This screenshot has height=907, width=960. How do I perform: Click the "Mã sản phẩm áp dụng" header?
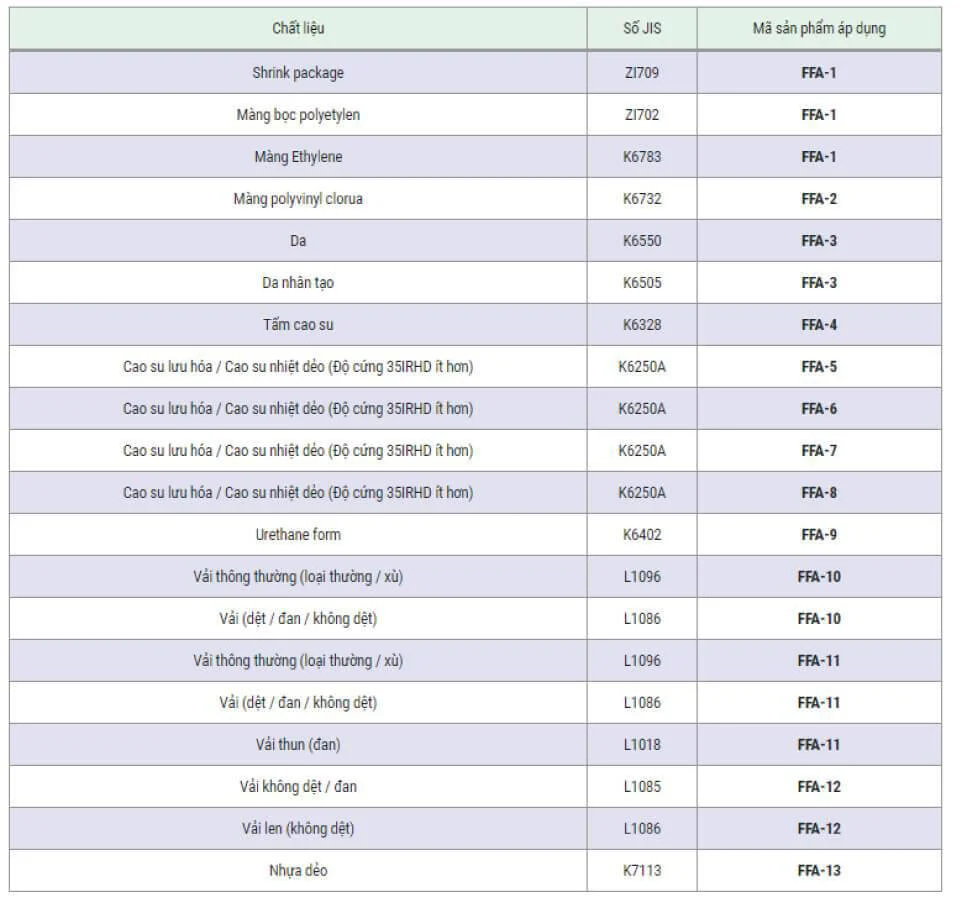tap(818, 29)
